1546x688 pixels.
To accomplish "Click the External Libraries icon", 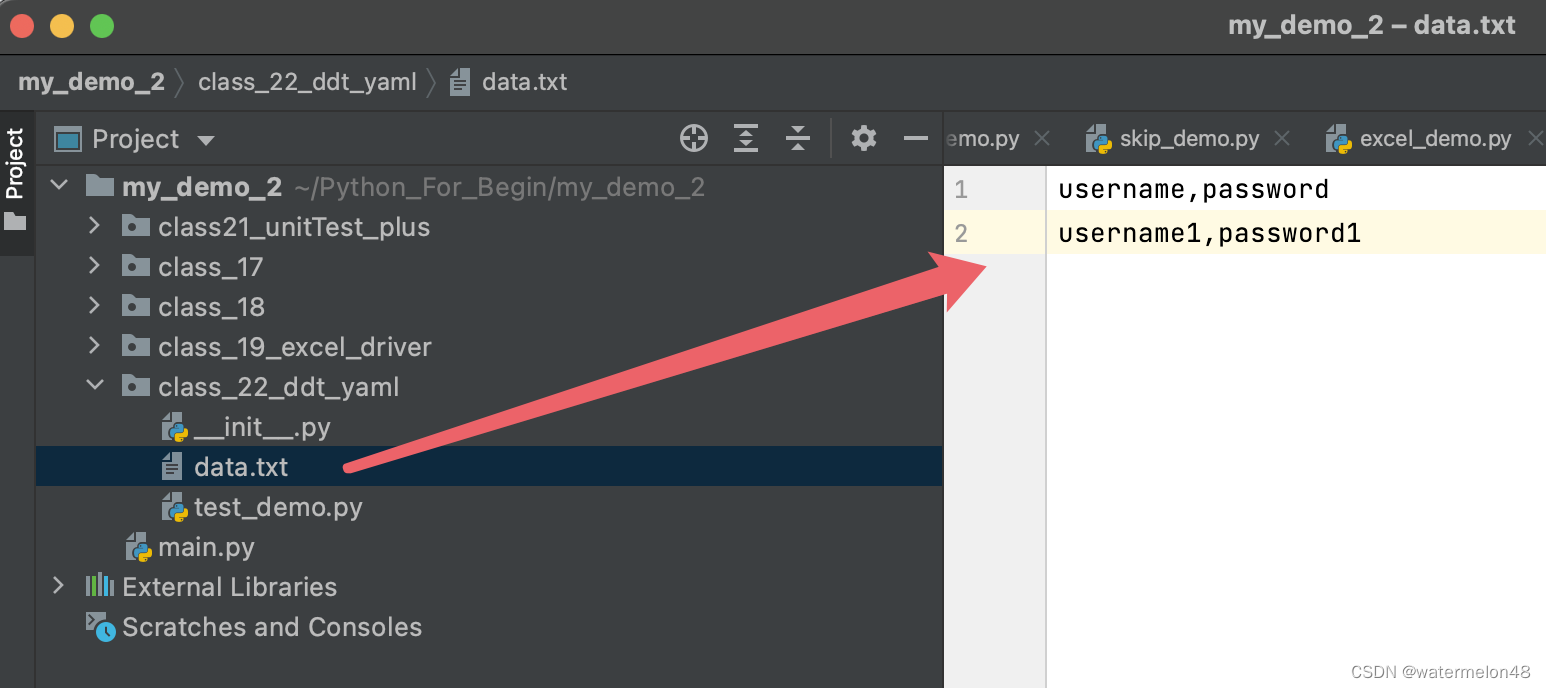I will coord(100,587).
